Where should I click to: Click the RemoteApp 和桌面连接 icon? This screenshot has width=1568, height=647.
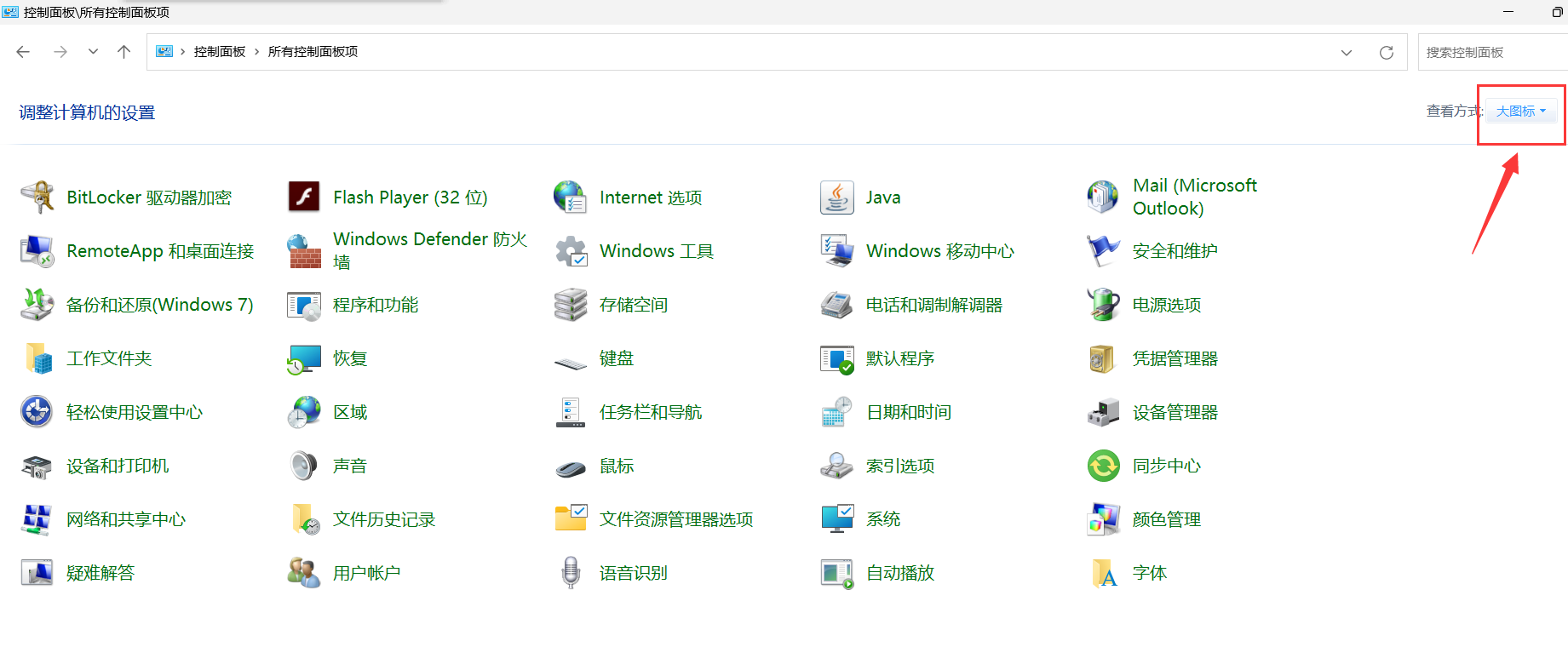pyautogui.click(x=37, y=251)
